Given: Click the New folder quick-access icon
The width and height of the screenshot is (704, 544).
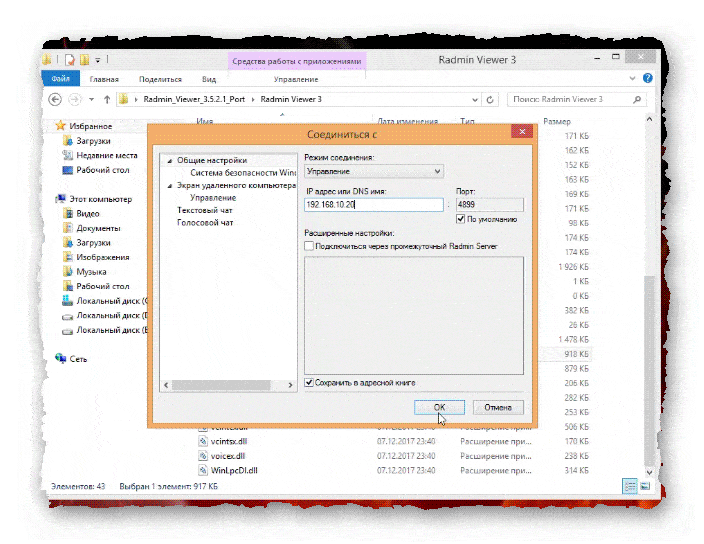Looking at the screenshot, I should [84, 59].
